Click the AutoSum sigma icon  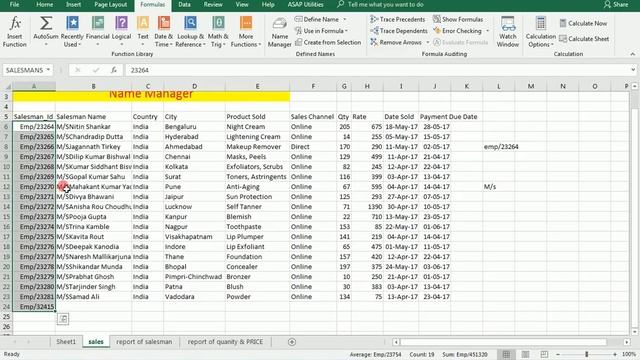pos(46,24)
